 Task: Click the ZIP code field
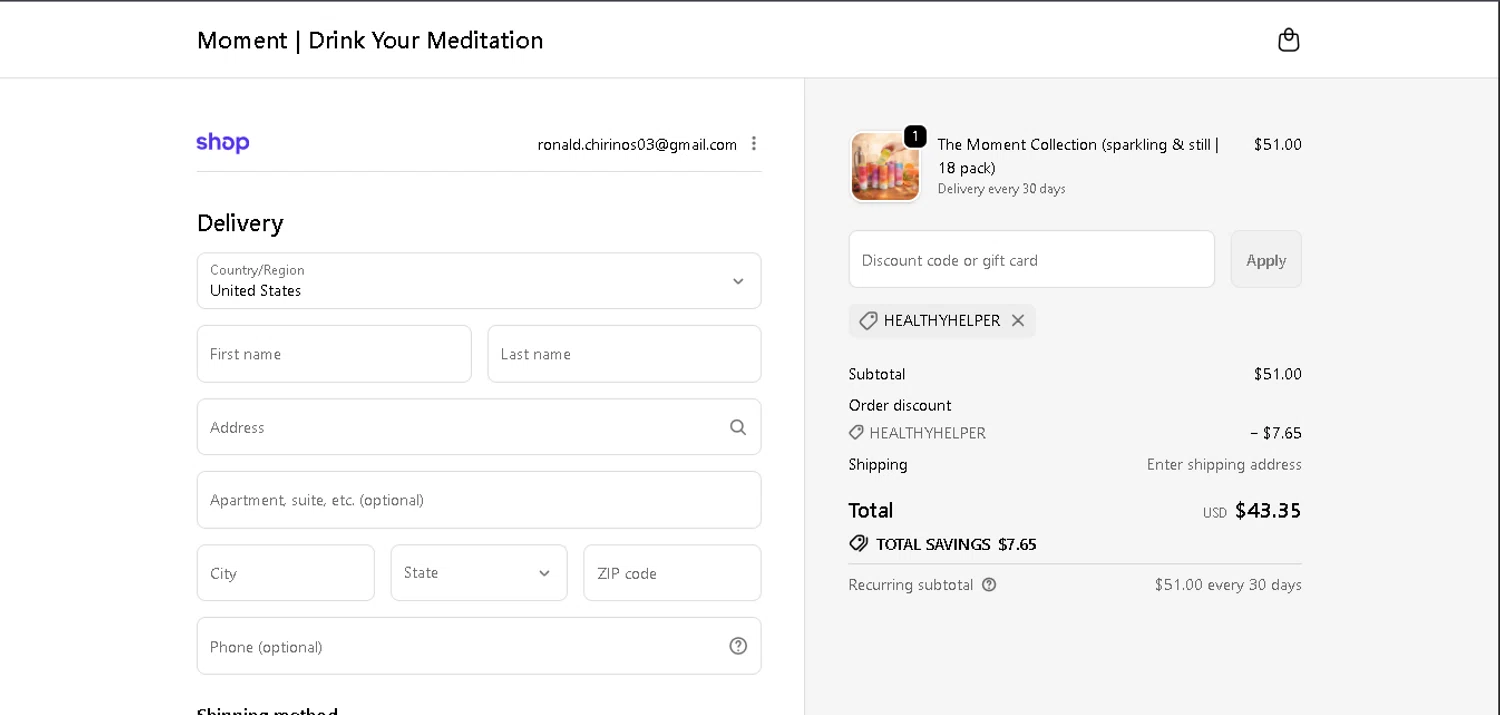click(673, 573)
